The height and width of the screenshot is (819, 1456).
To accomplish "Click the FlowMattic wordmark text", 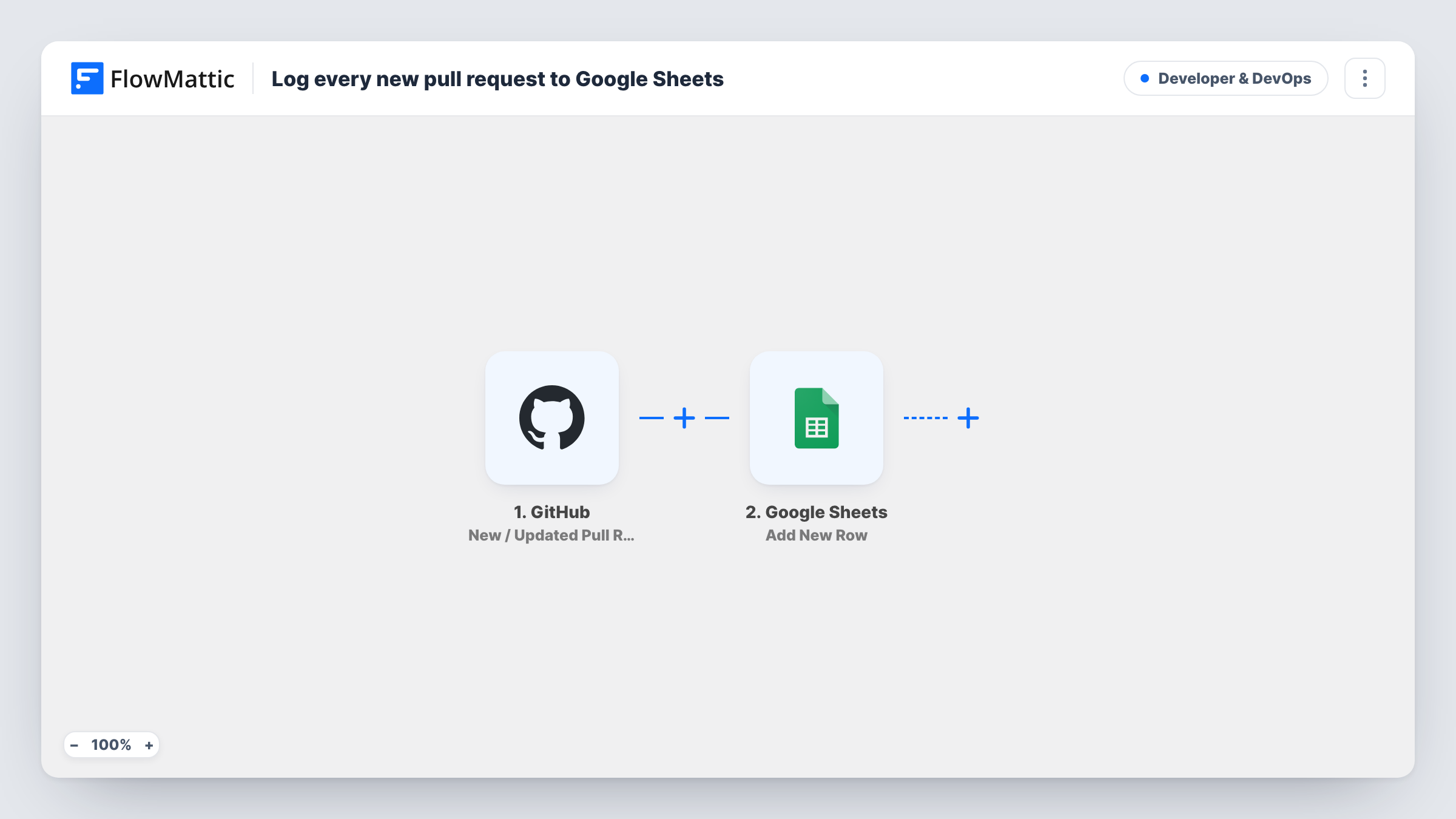I will click(172, 79).
